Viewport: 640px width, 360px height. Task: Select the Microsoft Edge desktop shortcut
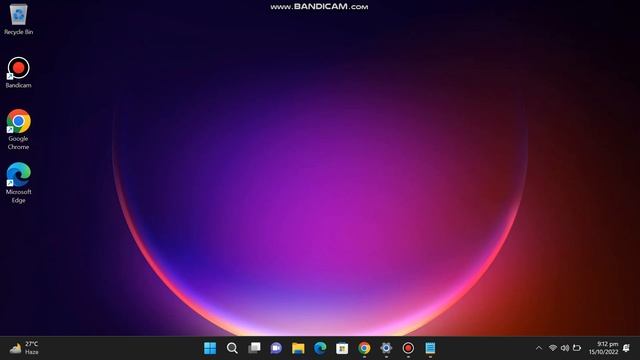(18, 183)
